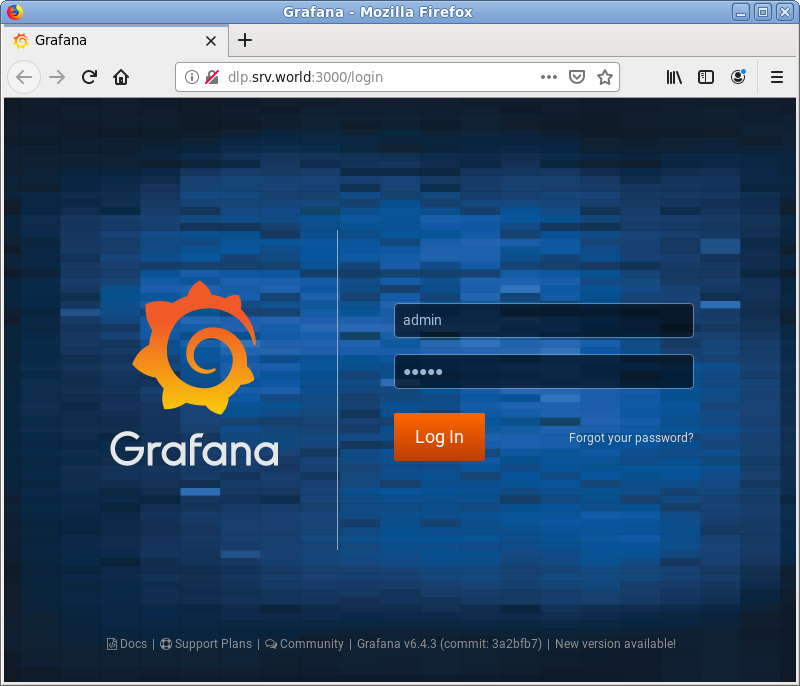
Task: Minimize the Firefox window
Action: (740, 12)
